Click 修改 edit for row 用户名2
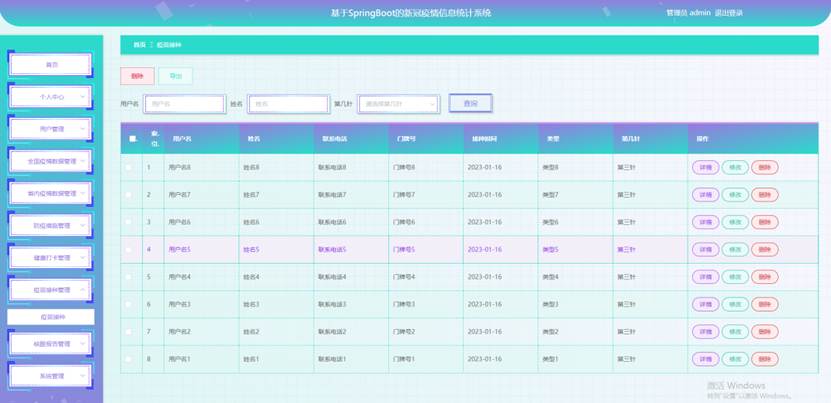 tap(735, 332)
